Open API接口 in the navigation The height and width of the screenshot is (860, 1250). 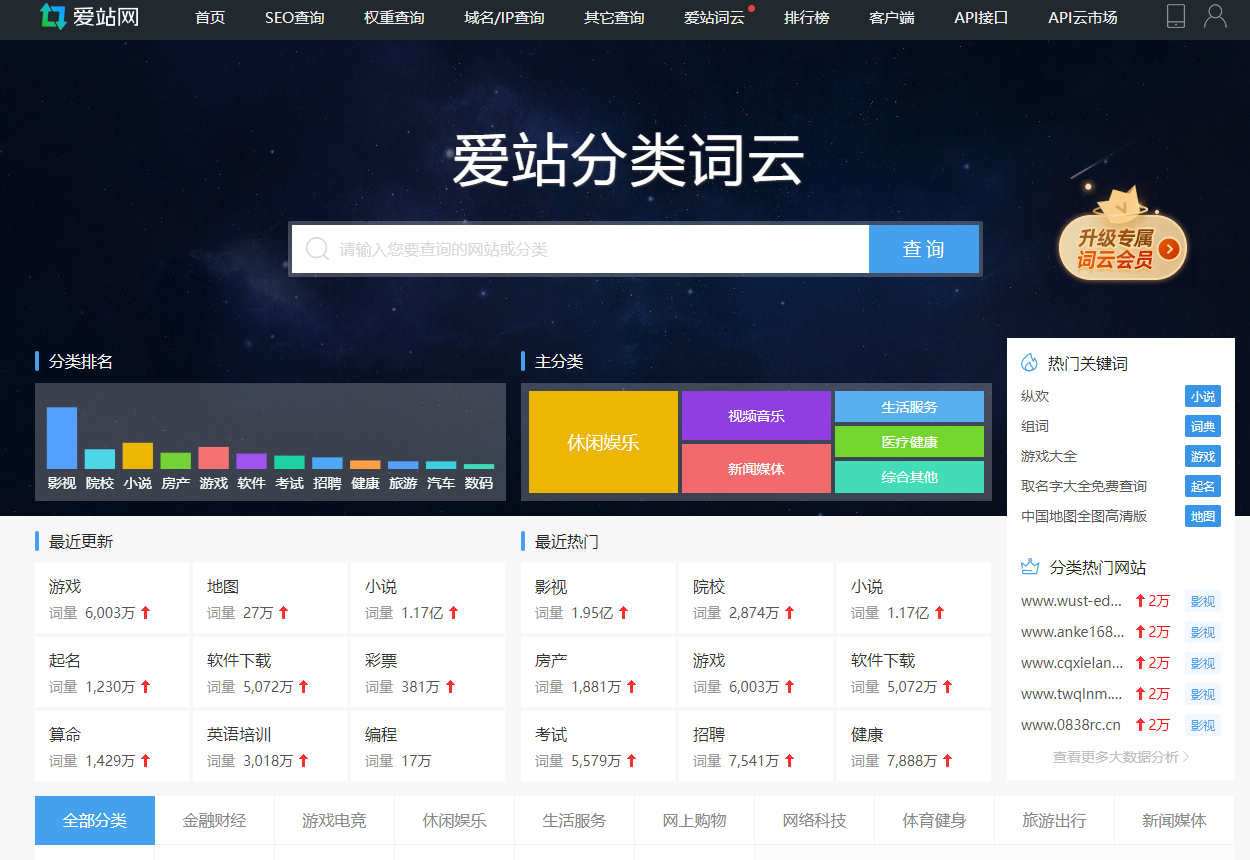pyautogui.click(x=981, y=18)
